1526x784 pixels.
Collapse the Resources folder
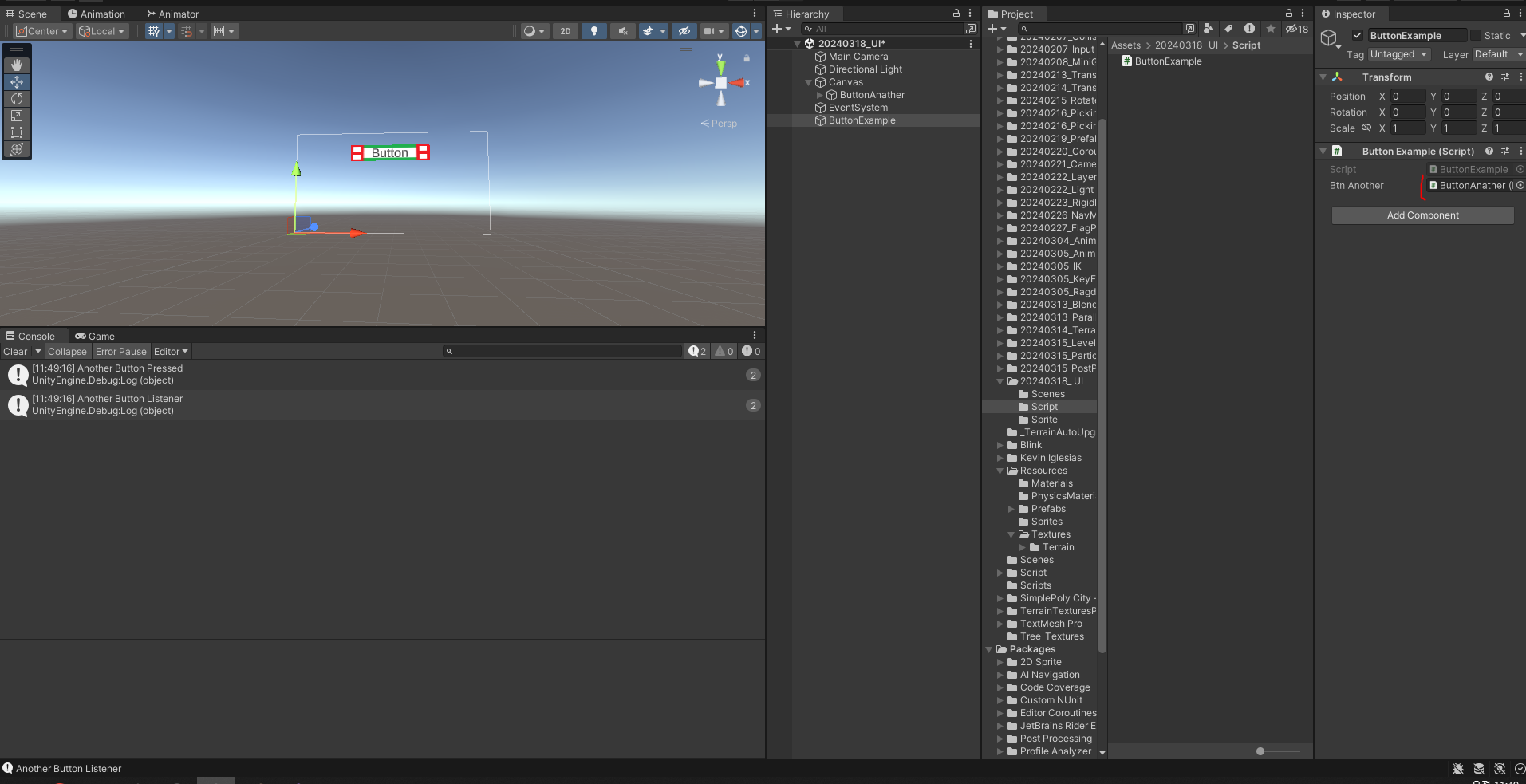click(x=1000, y=471)
